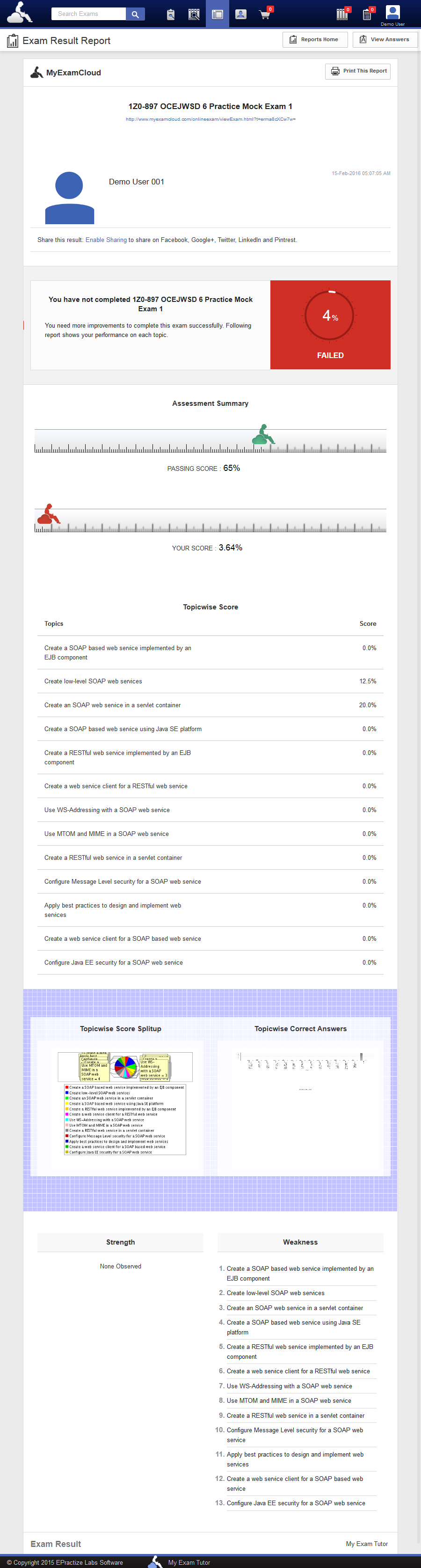Open the notes list icon with badge
This screenshot has width=421, height=1568.
[367, 14]
